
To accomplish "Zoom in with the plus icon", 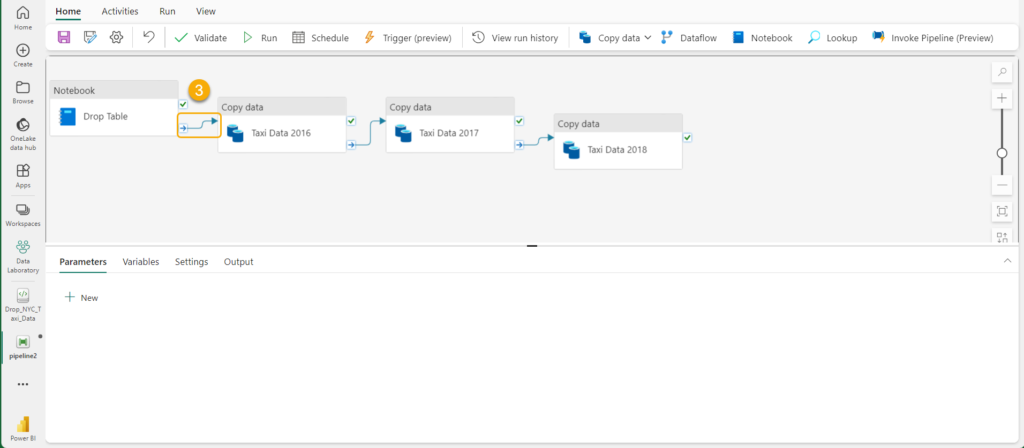I will (x=1002, y=98).
